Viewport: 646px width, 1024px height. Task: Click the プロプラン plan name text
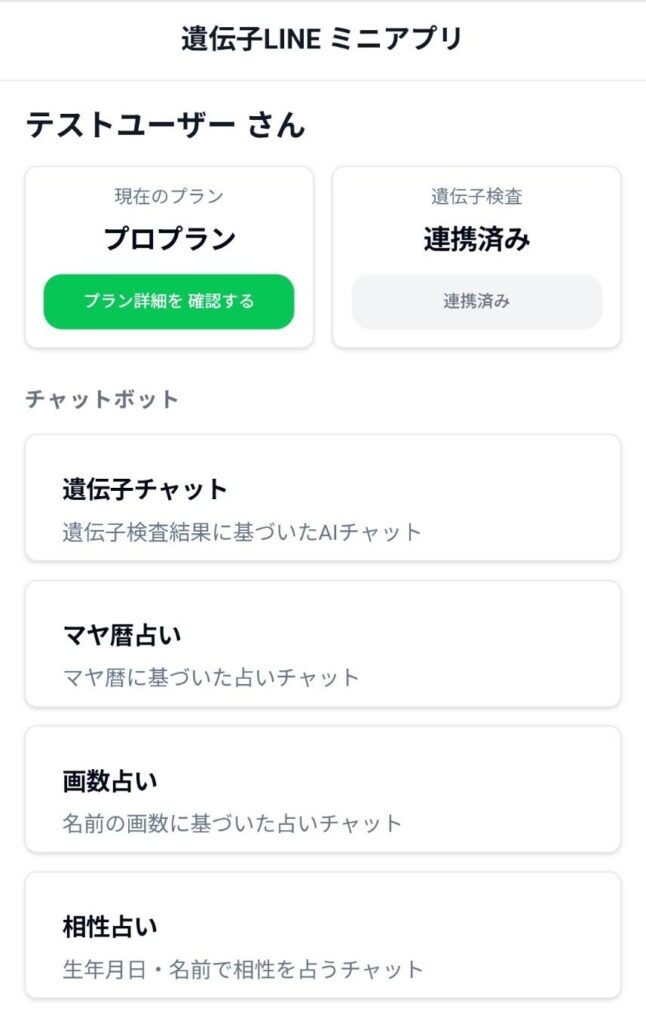click(169, 239)
